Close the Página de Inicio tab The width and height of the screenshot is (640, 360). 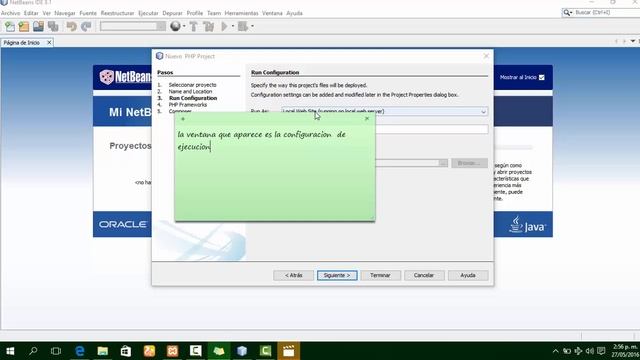(x=49, y=42)
